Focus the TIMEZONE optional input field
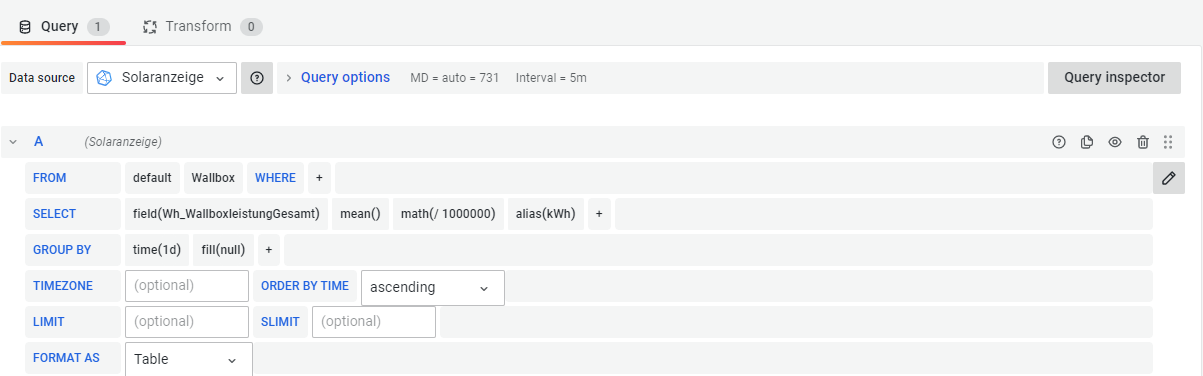The width and height of the screenshot is (1203, 376). click(187, 286)
